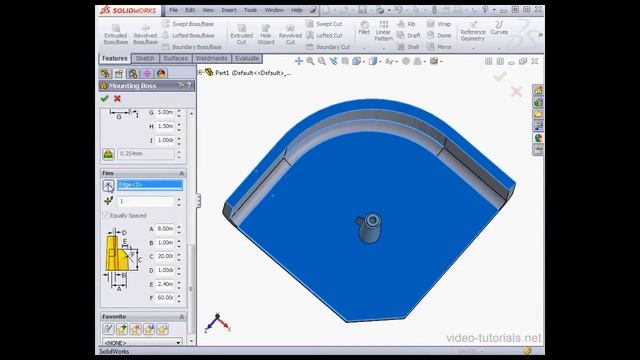The height and width of the screenshot is (360, 640).
Task: Select the Draft tool
Action: tap(409, 36)
